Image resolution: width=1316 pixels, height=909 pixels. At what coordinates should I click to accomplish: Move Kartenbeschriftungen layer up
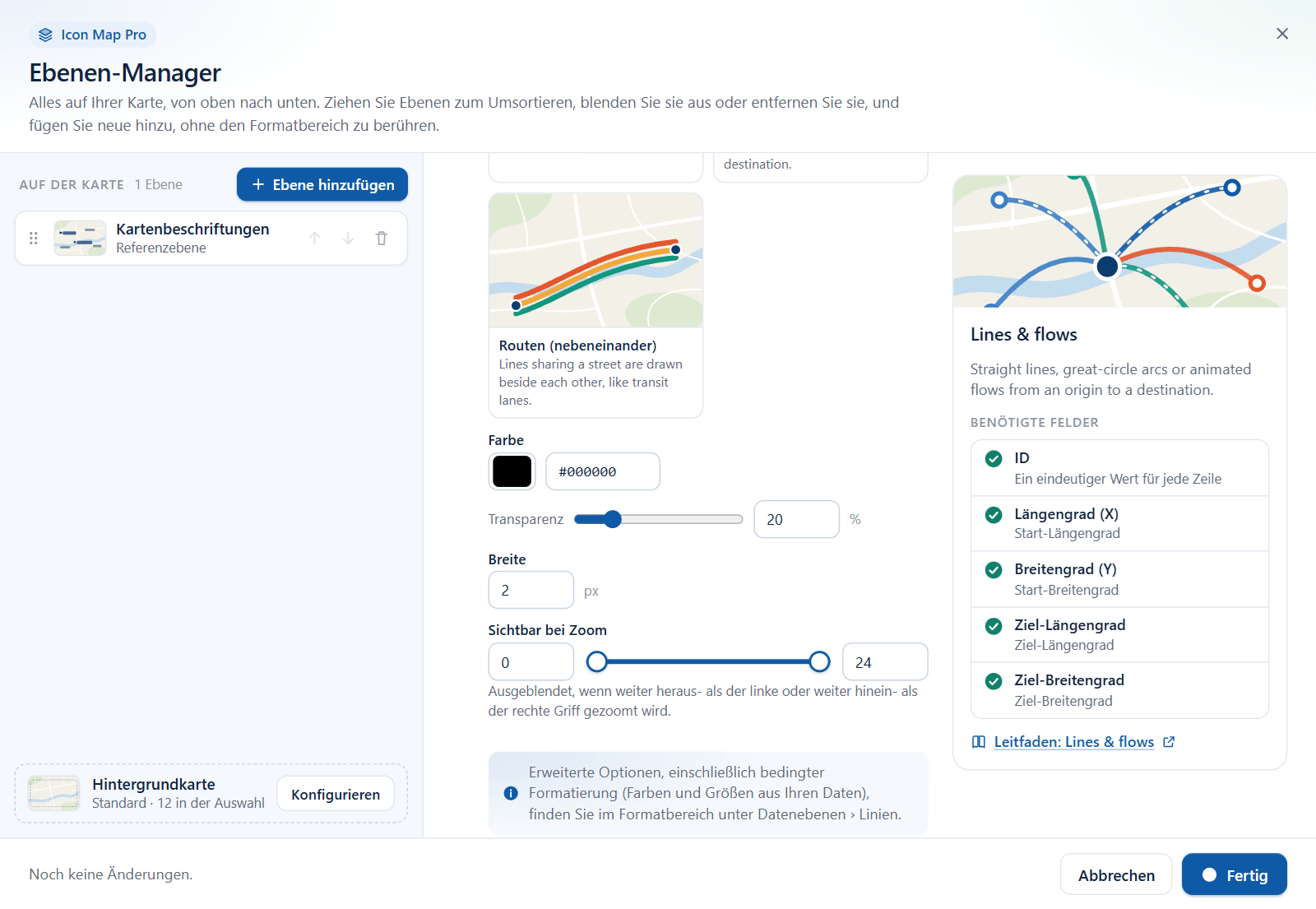tap(314, 239)
